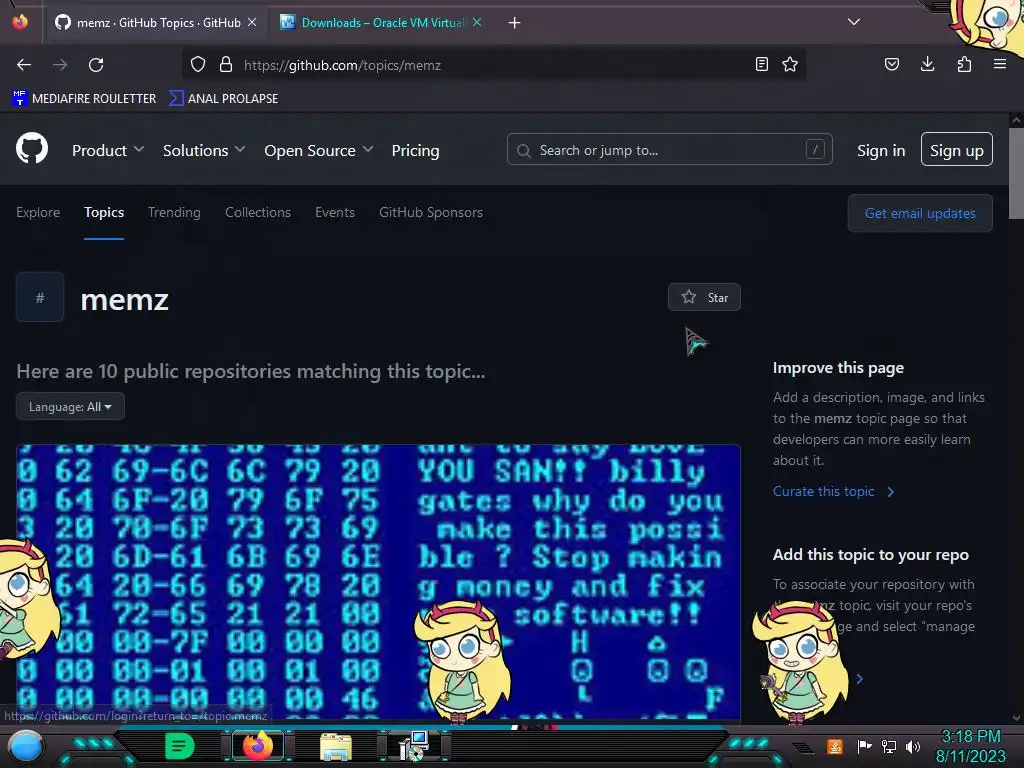Expand the Product dropdown menu
1024x768 pixels.
(x=108, y=150)
